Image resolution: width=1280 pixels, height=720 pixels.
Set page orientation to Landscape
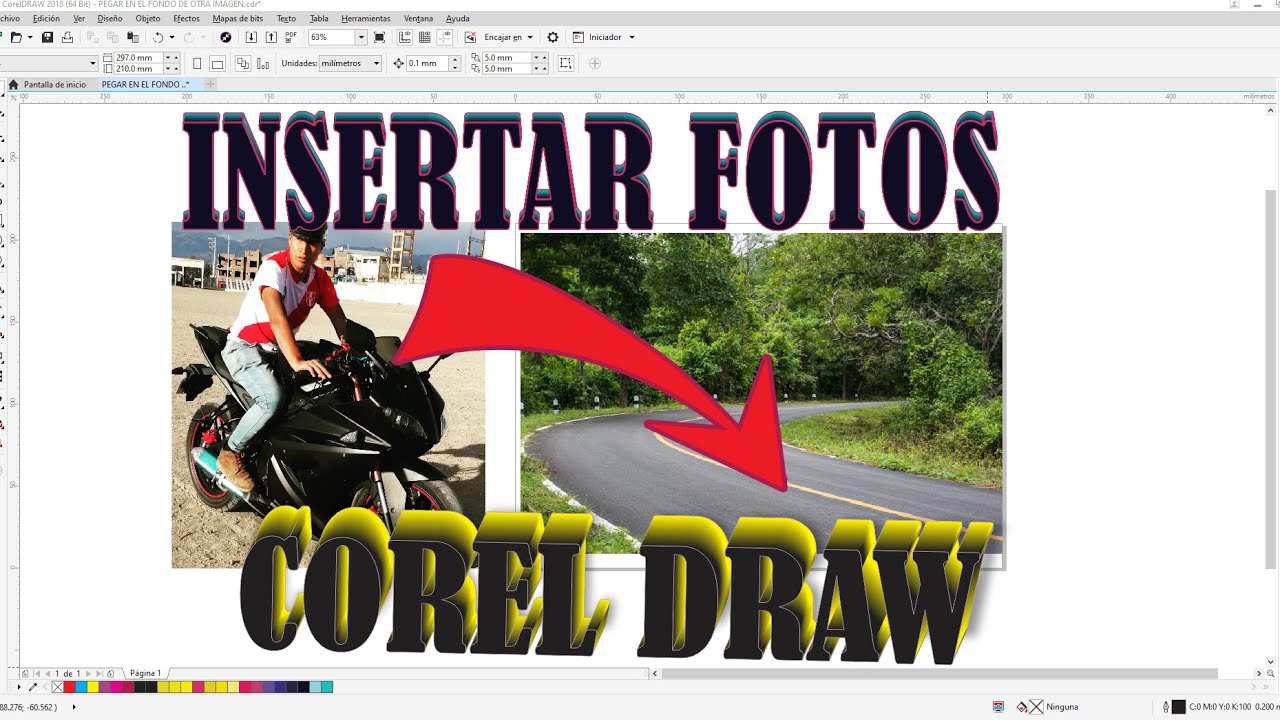tap(217, 64)
